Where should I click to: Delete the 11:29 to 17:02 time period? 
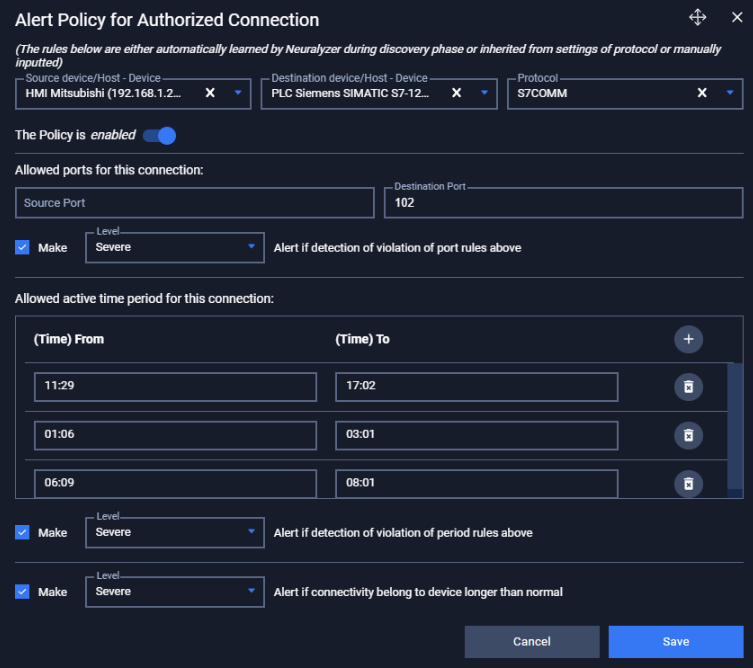click(x=688, y=387)
